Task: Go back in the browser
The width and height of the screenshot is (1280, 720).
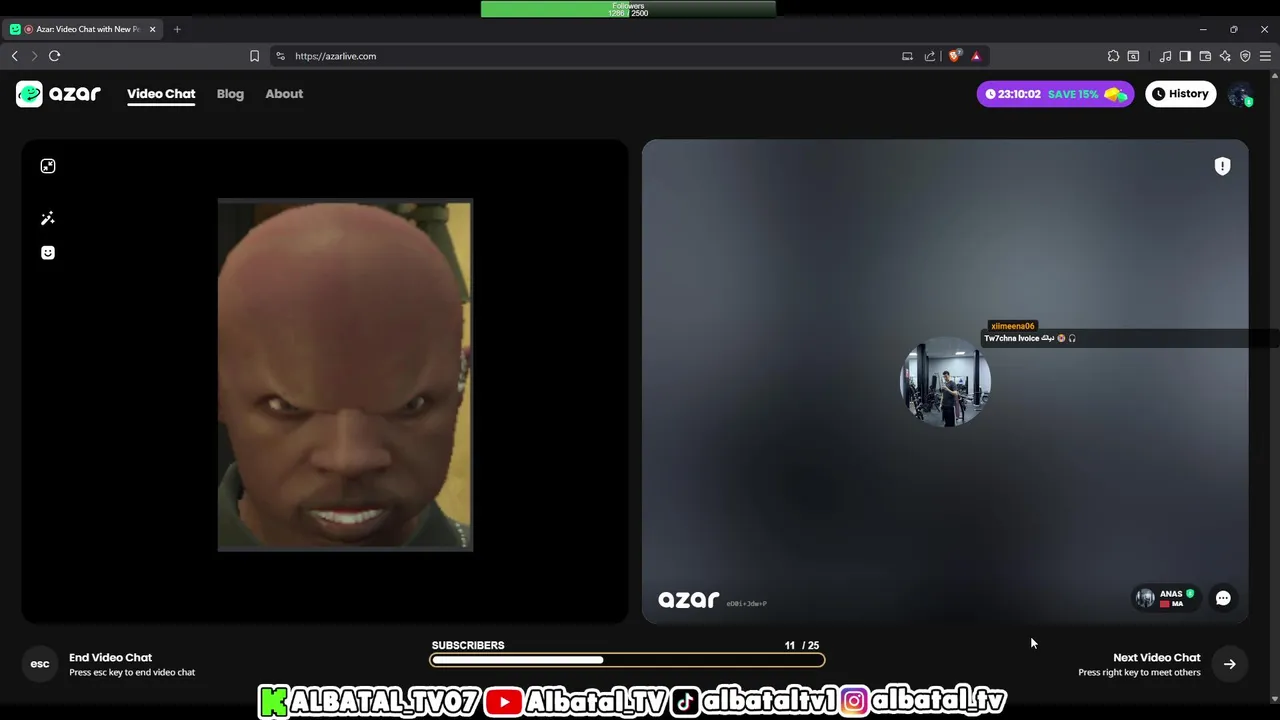Action: [14, 56]
